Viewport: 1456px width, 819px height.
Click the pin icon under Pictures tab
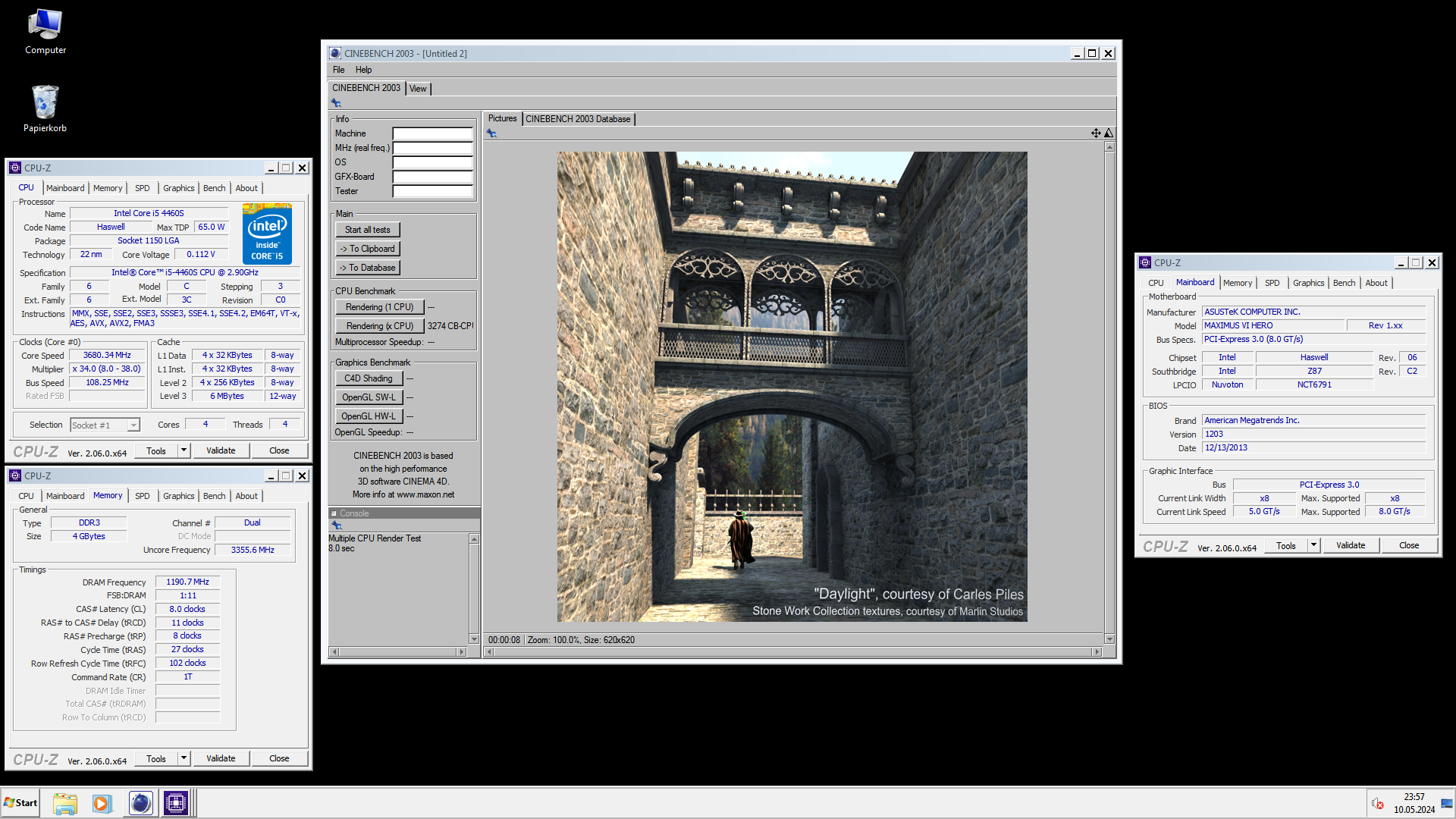(491, 133)
